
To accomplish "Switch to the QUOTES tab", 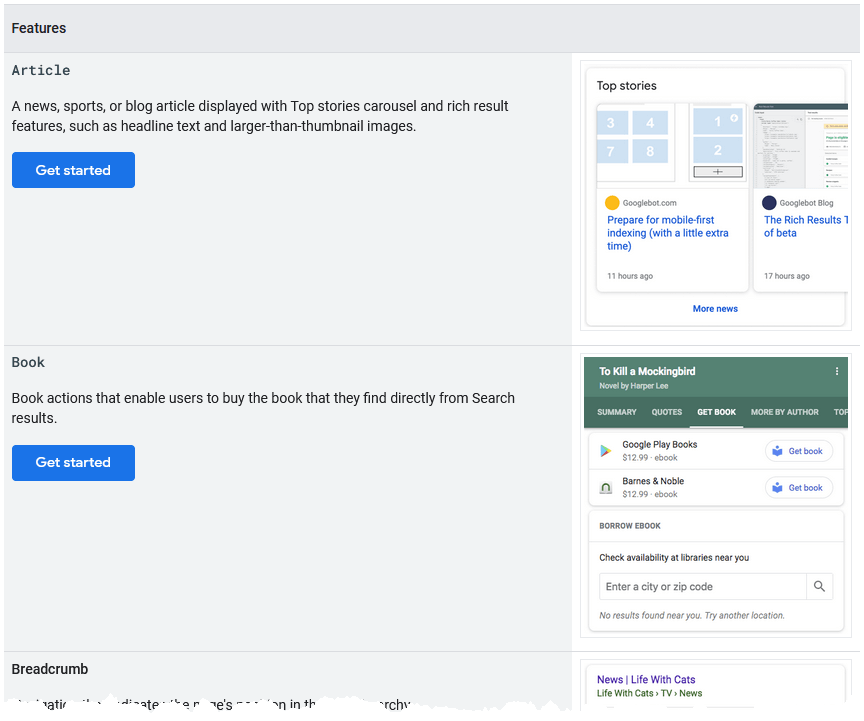I will [x=667, y=412].
